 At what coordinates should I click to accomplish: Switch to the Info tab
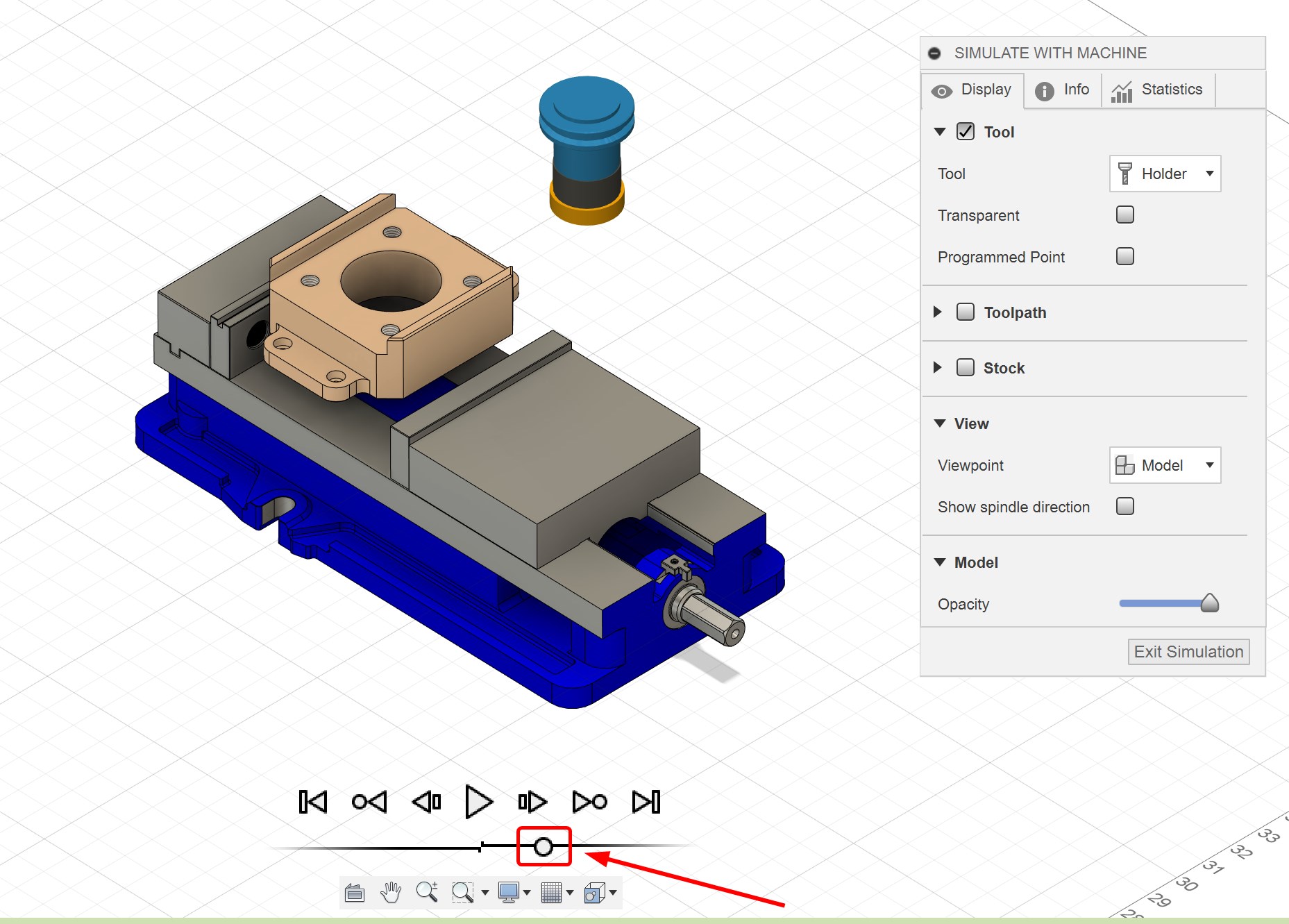1063,90
